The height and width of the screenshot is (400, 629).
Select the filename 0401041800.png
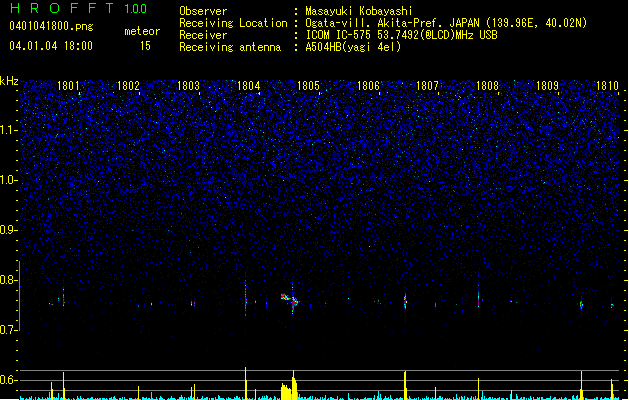pyautogui.click(x=51, y=26)
